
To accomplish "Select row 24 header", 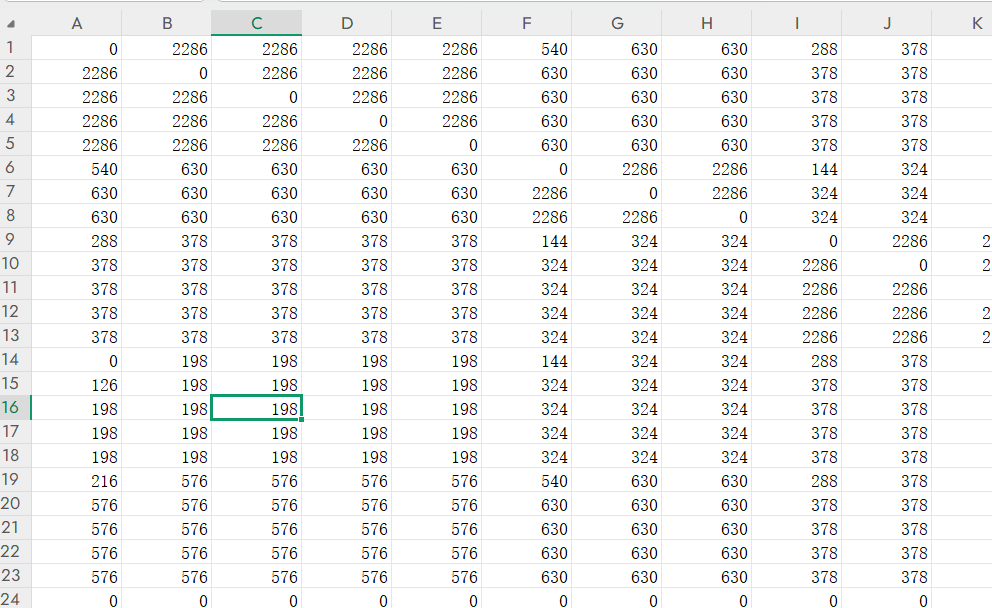I will (x=14, y=599).
